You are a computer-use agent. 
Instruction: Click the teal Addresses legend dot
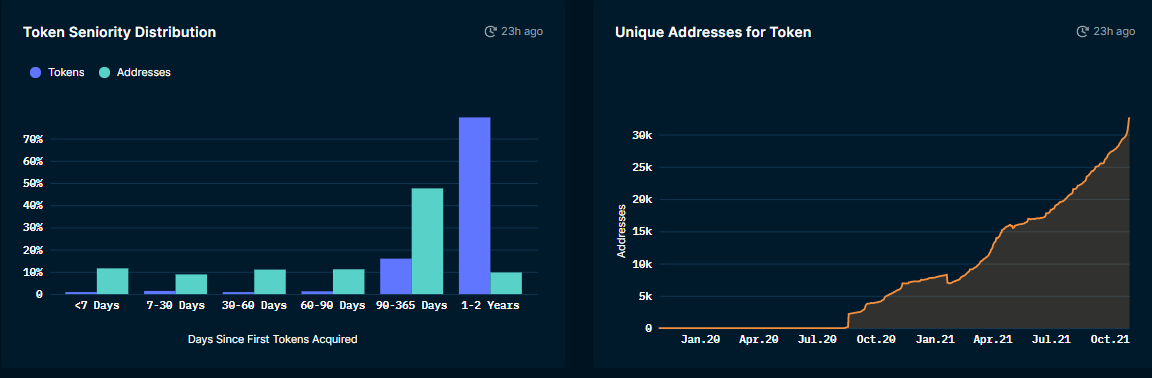click(x=104, y=72)
